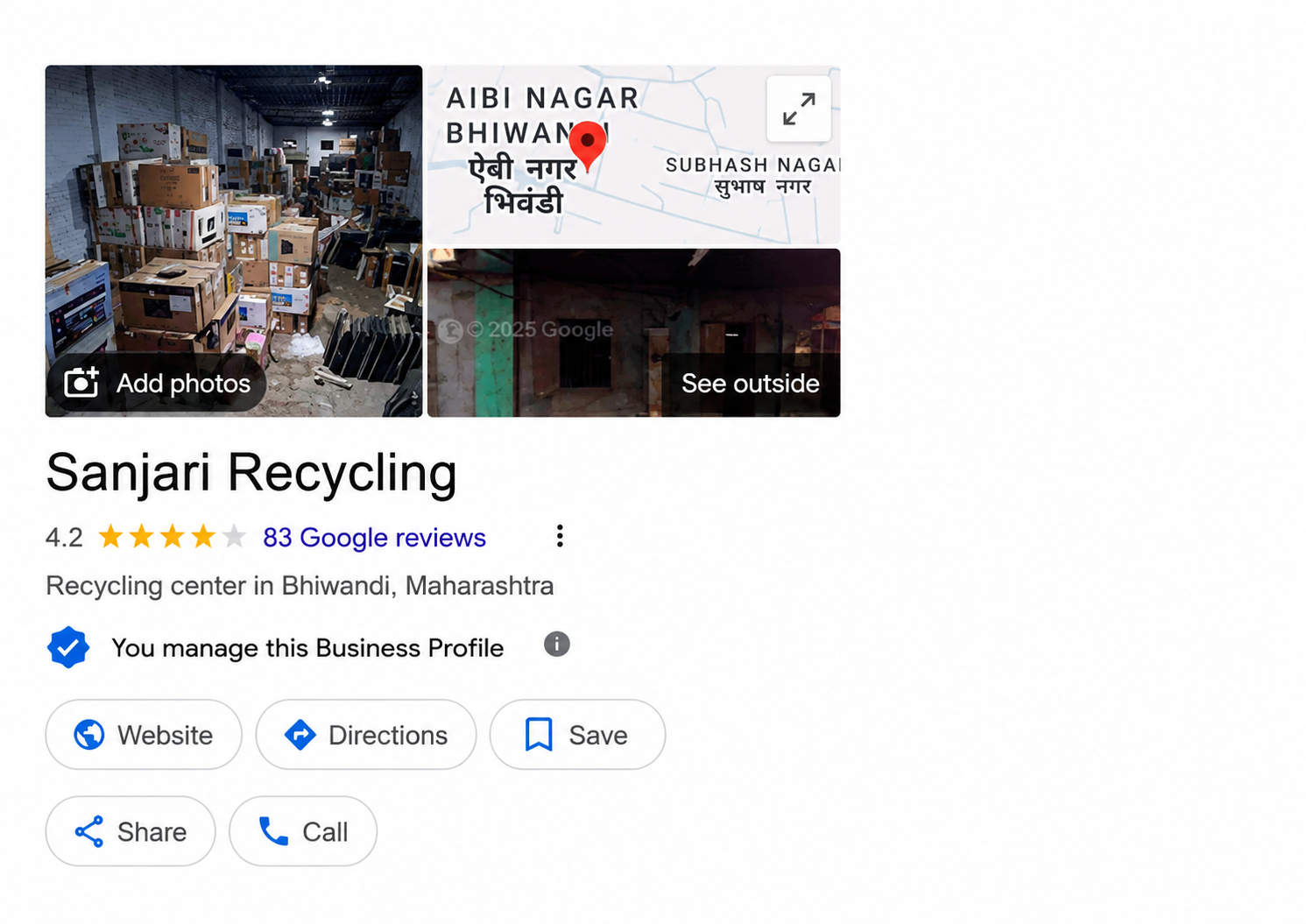This screenshot has width=1306, height=924.
Task: Expand the map with the fullscreen arrows icon
Action: [x=798, y=109]
